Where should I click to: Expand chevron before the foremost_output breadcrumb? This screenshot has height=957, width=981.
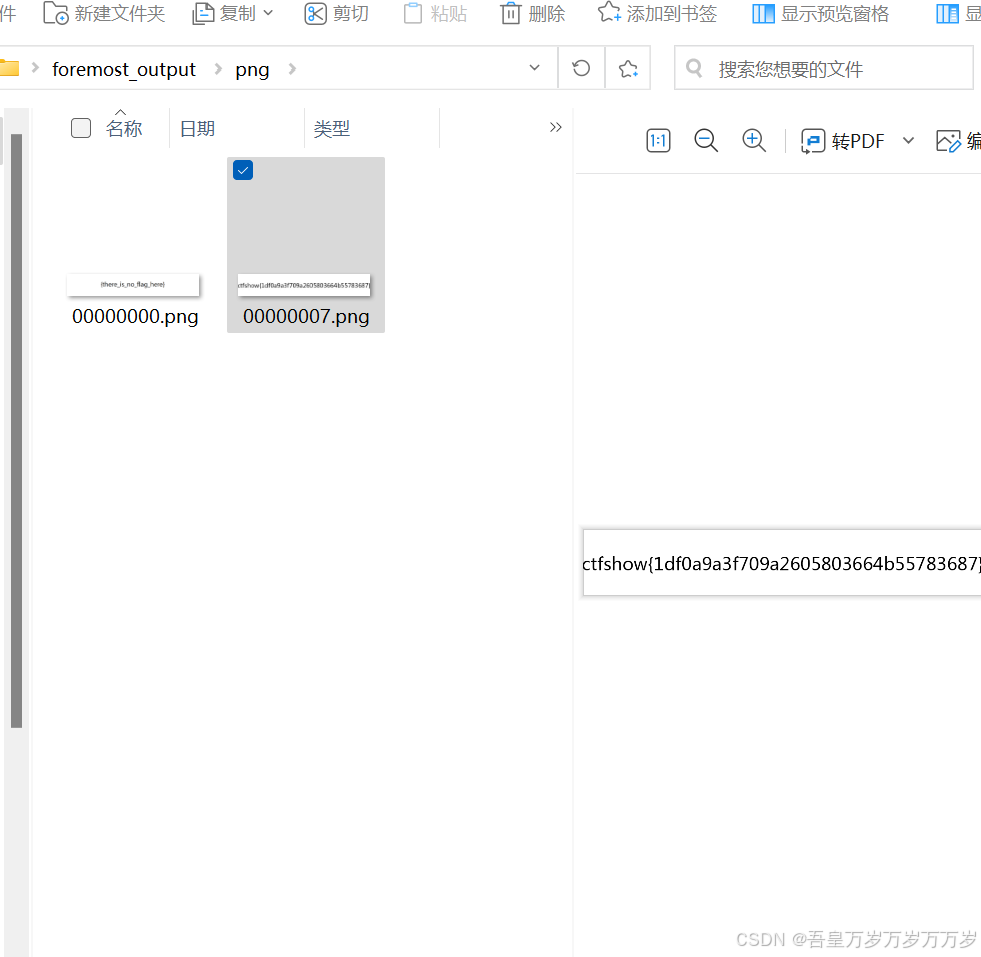click(x=35, y=68)
